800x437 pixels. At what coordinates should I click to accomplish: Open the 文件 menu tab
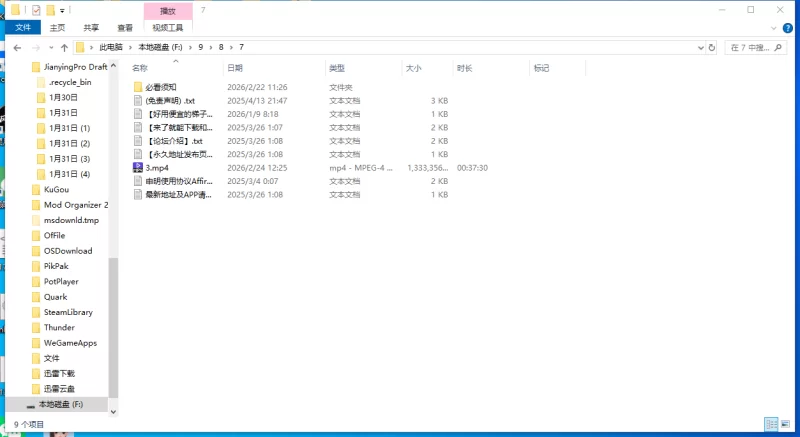click(x=23, y=28)
